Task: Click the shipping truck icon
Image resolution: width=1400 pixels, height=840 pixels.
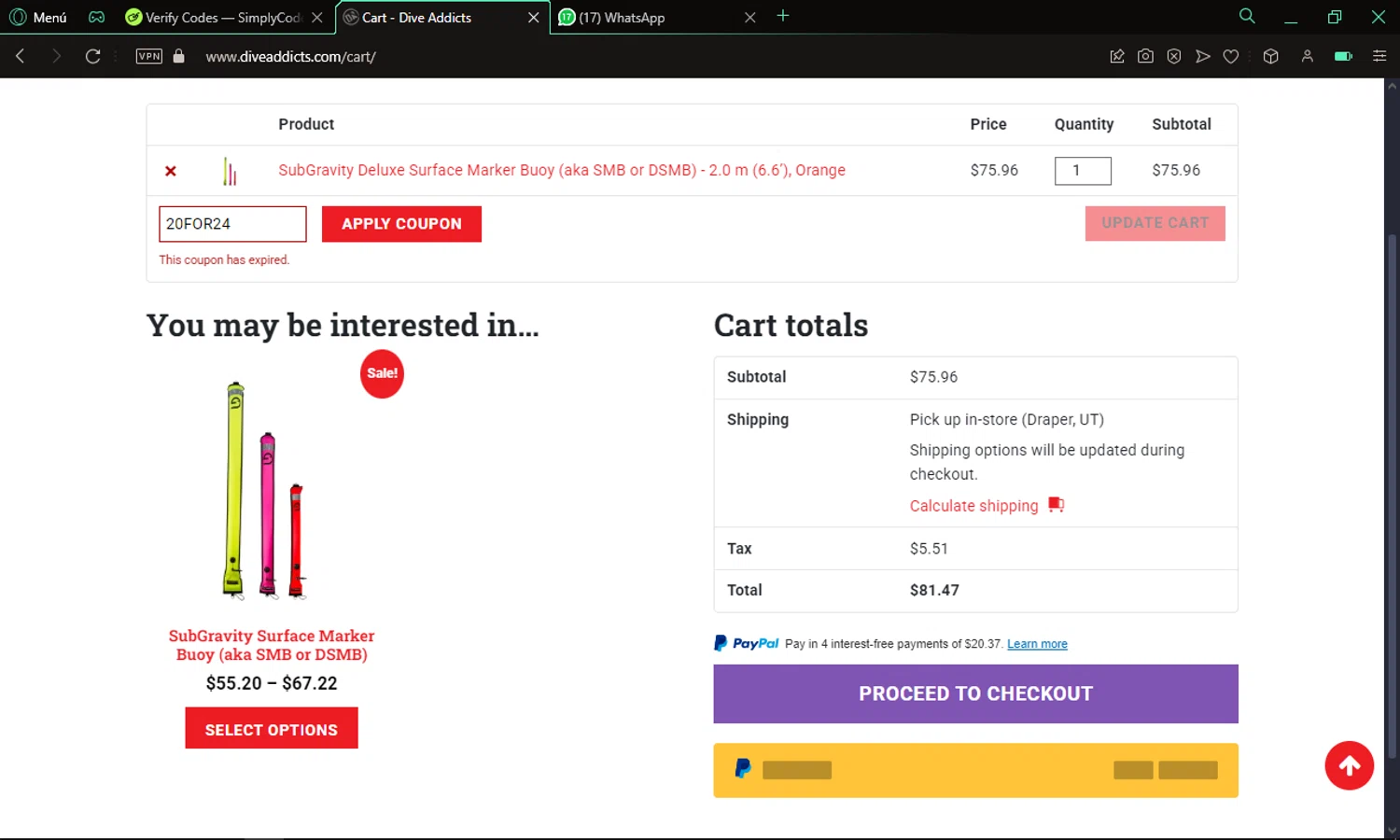Action: pyautogui.click(x=1056, y=505)
